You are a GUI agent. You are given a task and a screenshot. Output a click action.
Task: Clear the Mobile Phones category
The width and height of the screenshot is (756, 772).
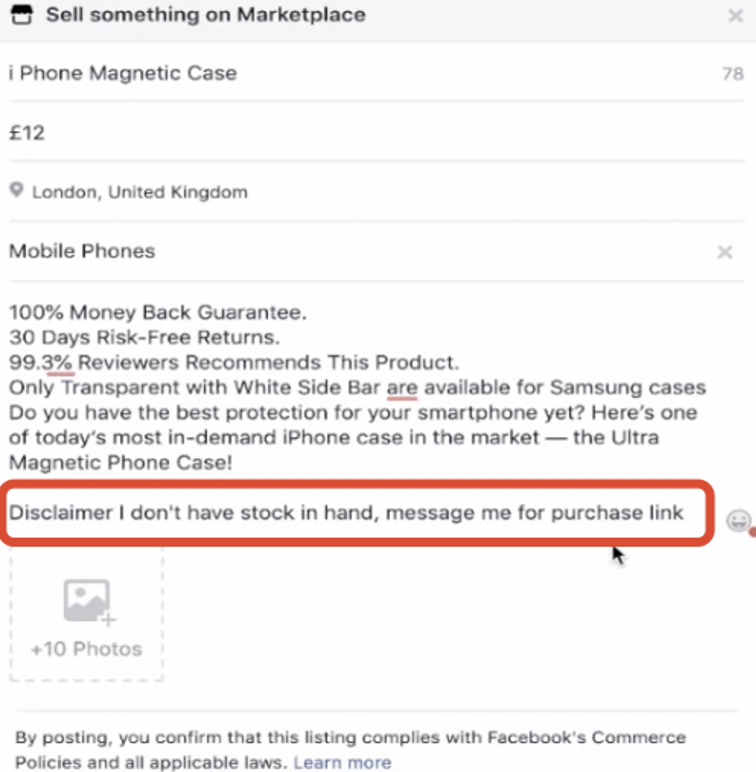724,252
